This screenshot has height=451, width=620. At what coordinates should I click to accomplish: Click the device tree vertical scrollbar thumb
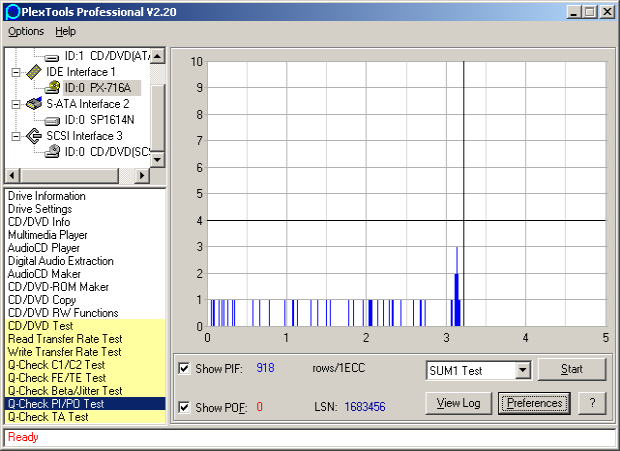coord(157,118)
